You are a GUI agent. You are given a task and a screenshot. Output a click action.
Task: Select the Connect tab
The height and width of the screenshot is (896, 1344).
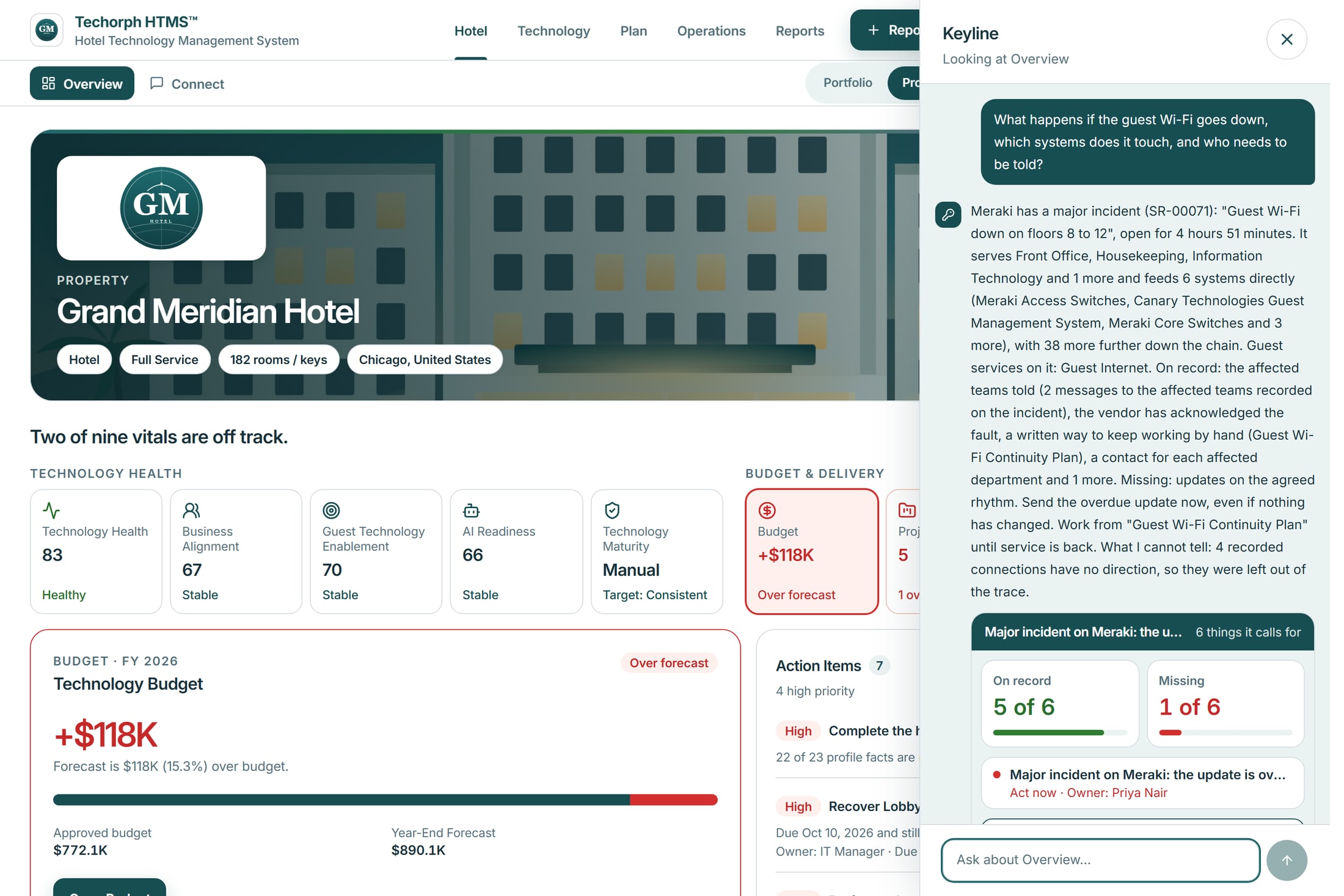pyautogui.click(x=187, y=84)
